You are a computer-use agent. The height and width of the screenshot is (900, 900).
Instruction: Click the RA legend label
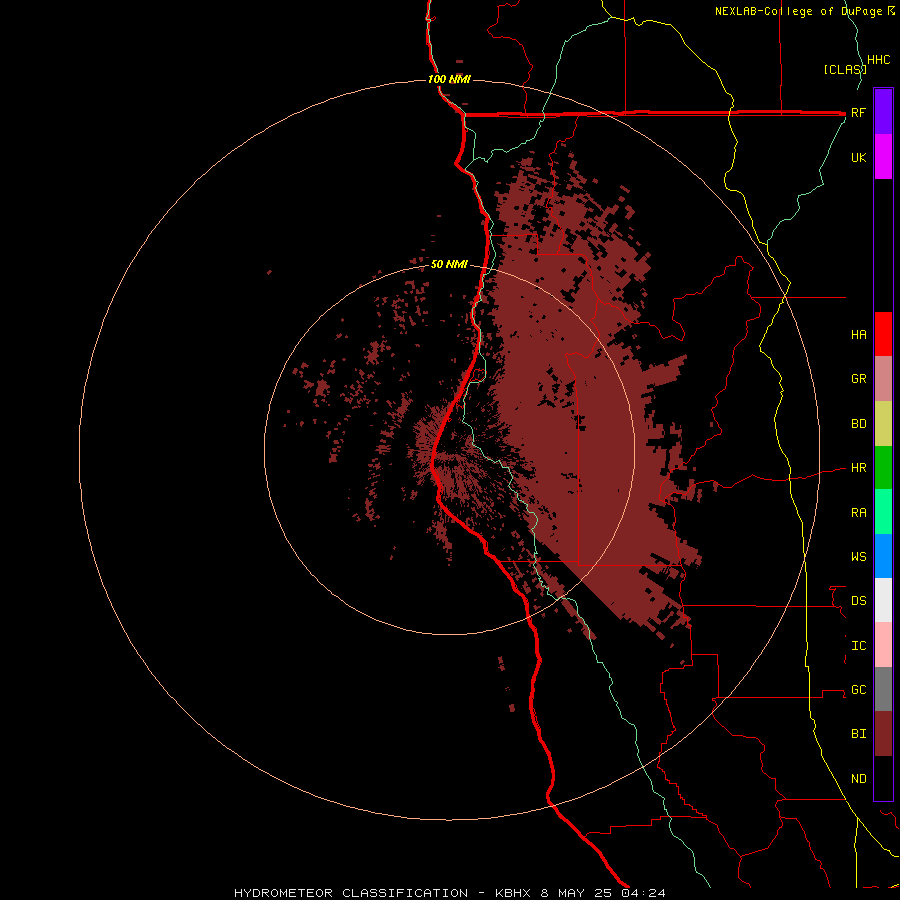point(858,513)
